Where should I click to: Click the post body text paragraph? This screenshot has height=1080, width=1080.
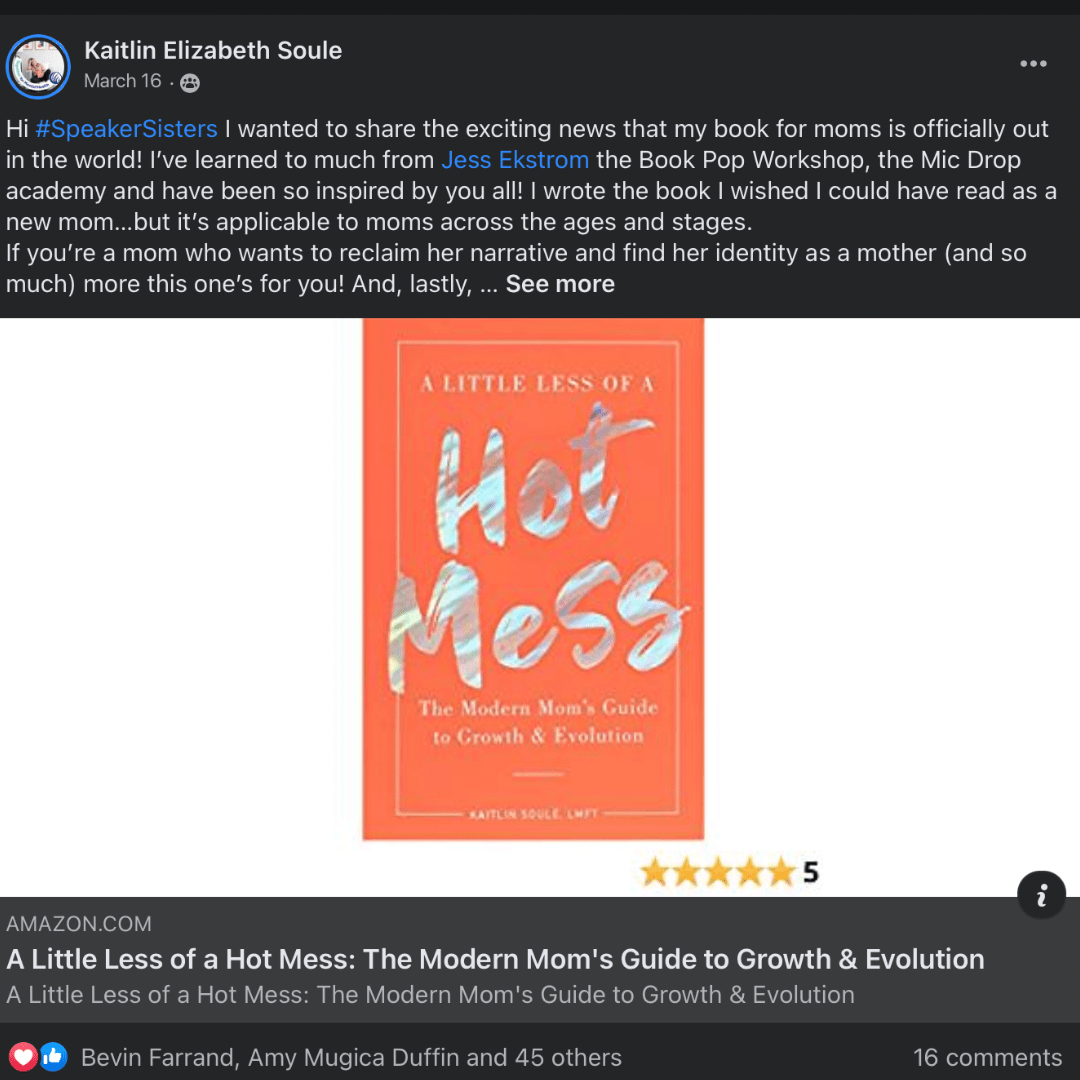pos(531,206)
